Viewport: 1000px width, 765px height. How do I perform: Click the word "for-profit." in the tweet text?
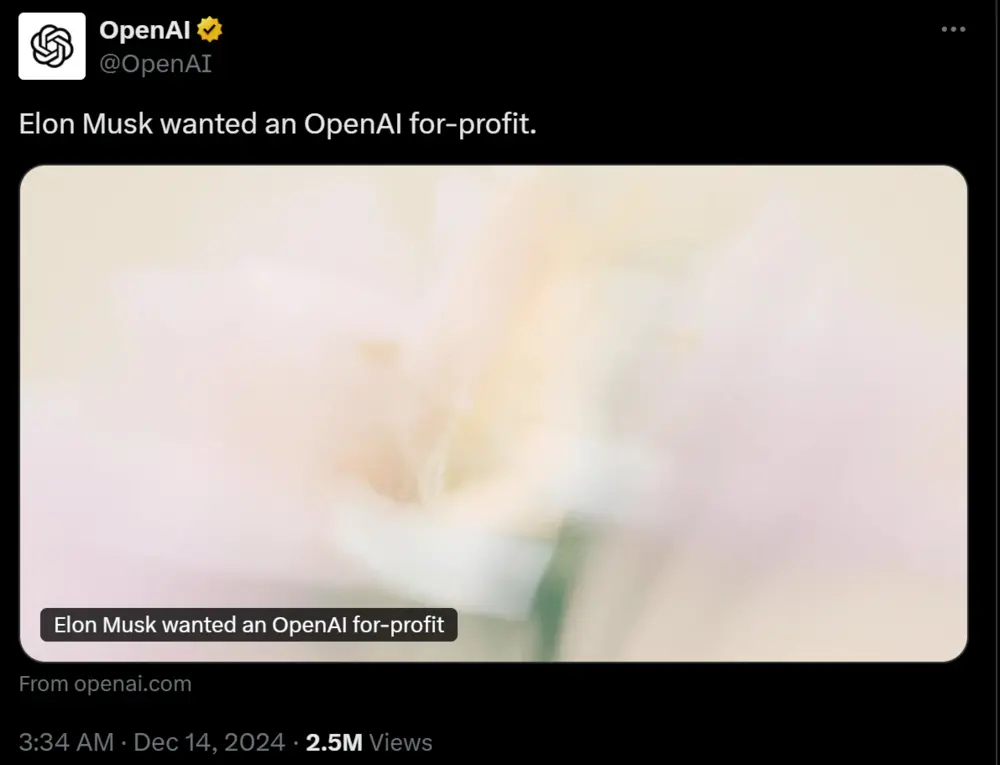click(473, 124)
